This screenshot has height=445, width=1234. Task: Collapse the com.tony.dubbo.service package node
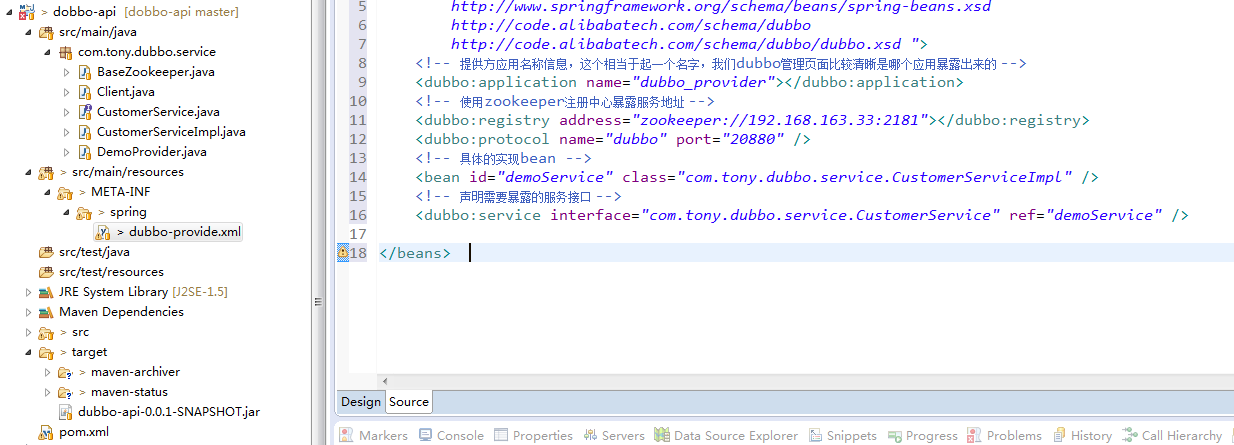(47, 52)
